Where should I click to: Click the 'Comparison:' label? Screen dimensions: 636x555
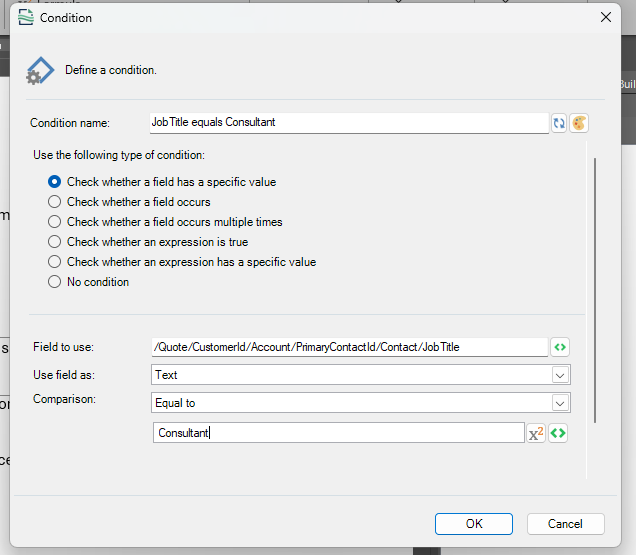pos(64,399)
